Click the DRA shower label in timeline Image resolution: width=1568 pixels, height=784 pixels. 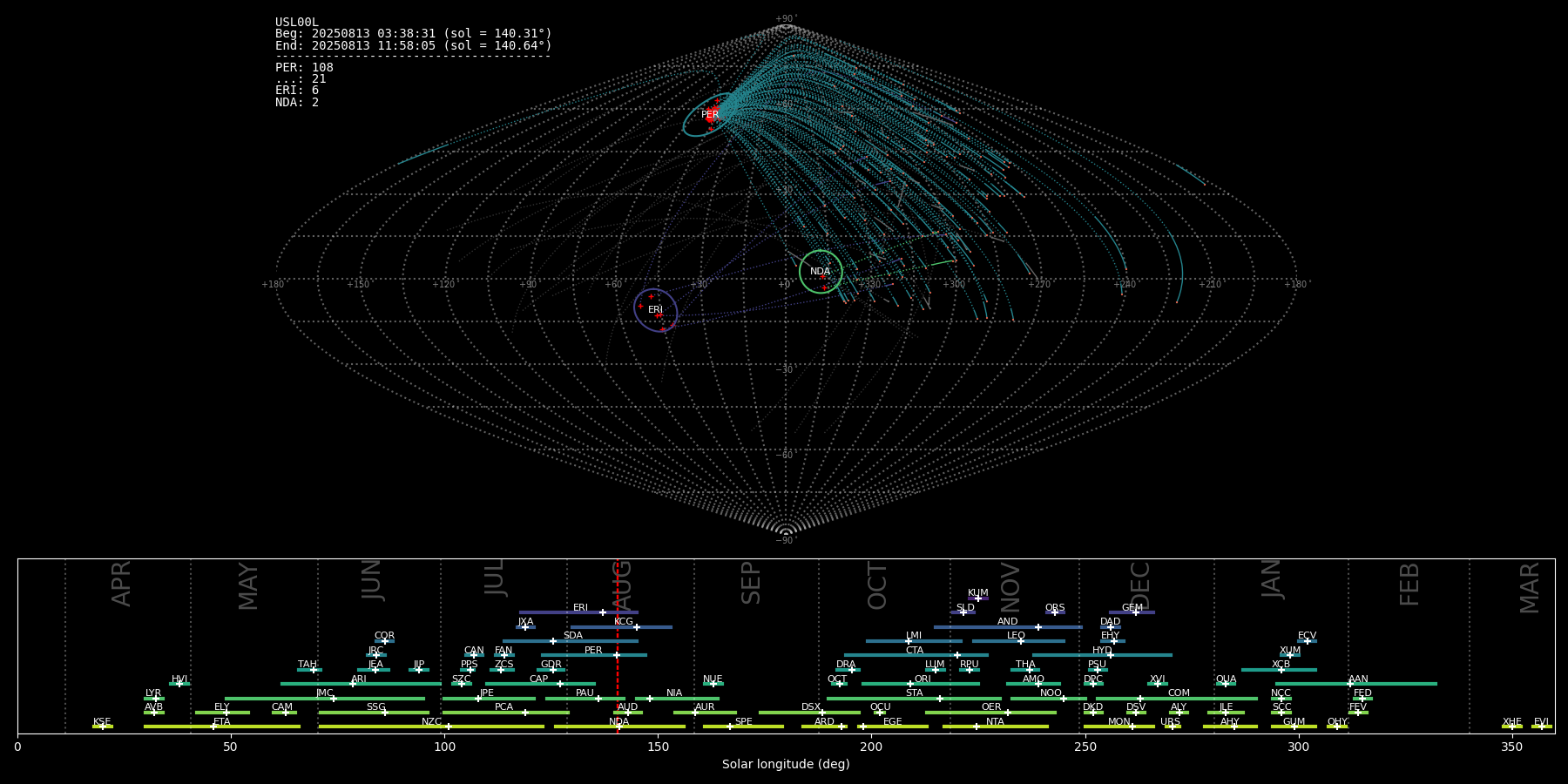coord(846,665)
